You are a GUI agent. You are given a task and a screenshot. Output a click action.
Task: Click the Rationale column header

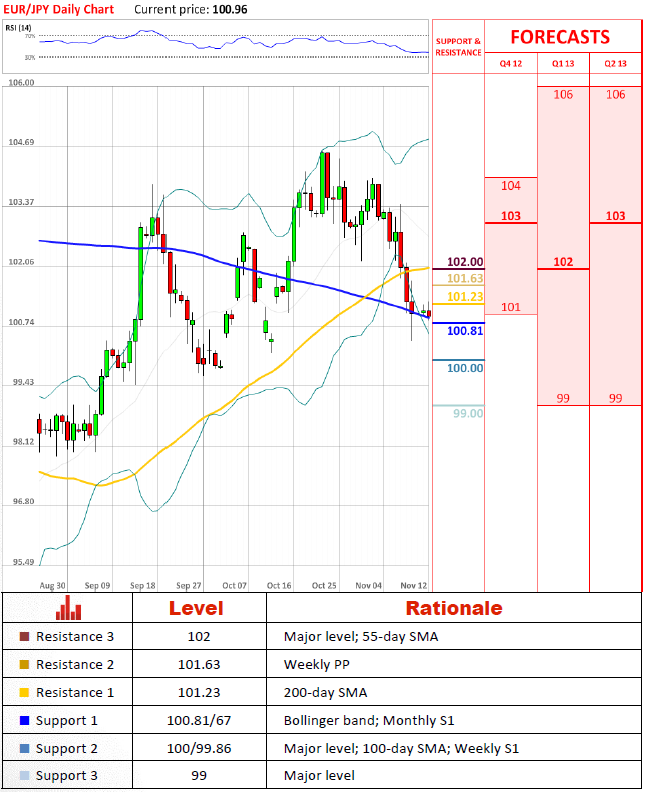(453, 608)
